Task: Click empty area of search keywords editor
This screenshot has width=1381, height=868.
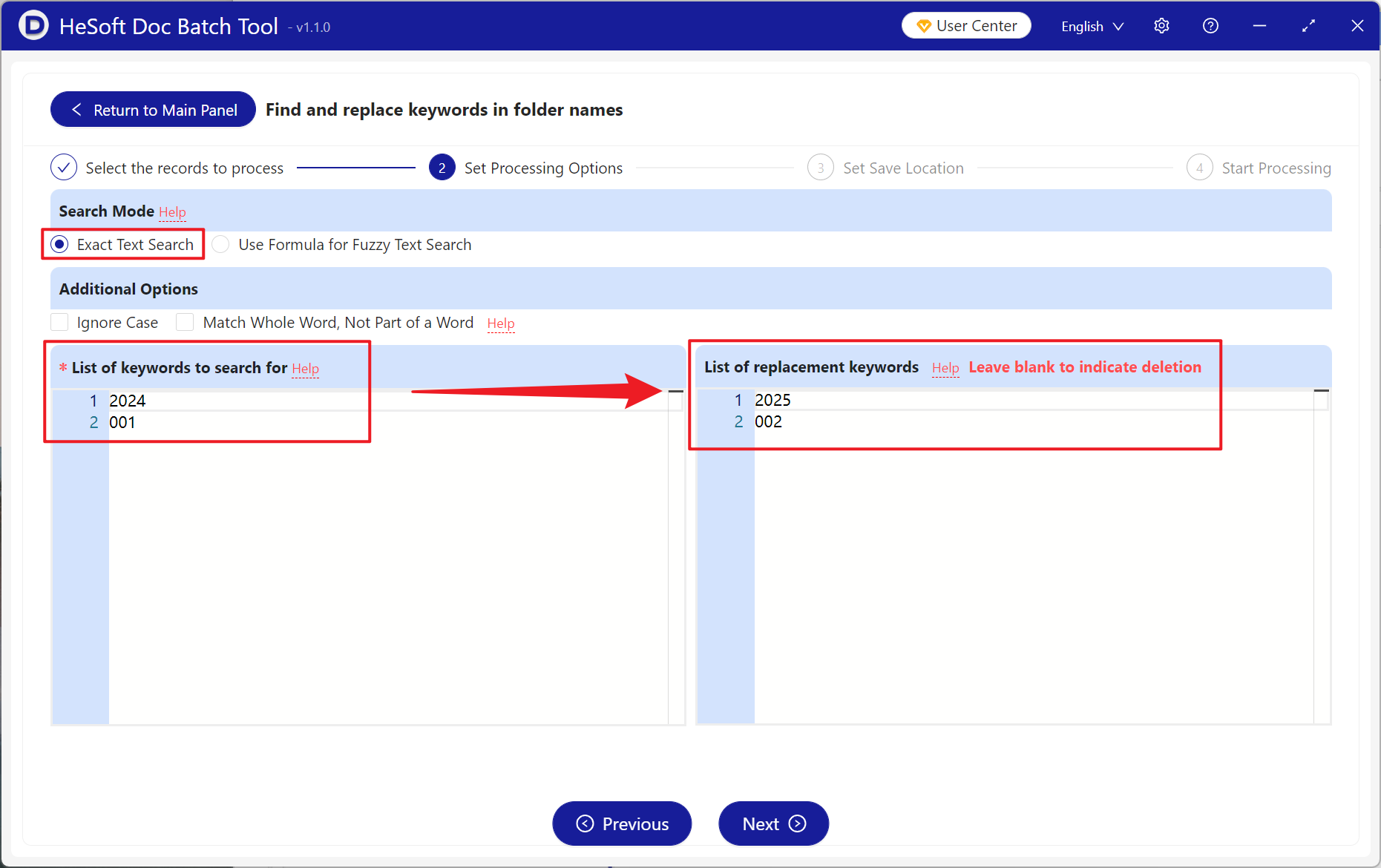Action: 388,579
